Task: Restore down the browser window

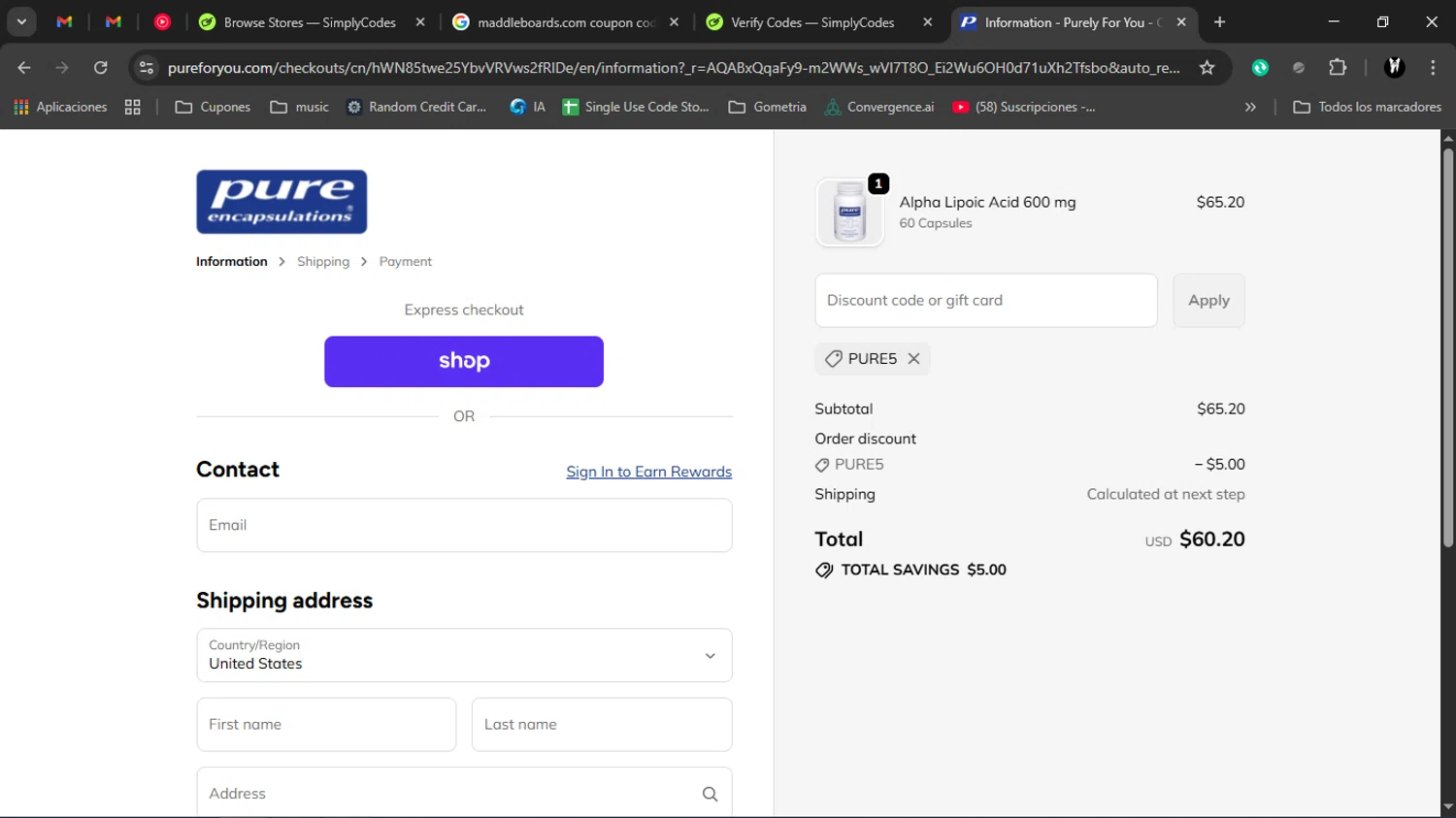Action: tap(1382, 21)
